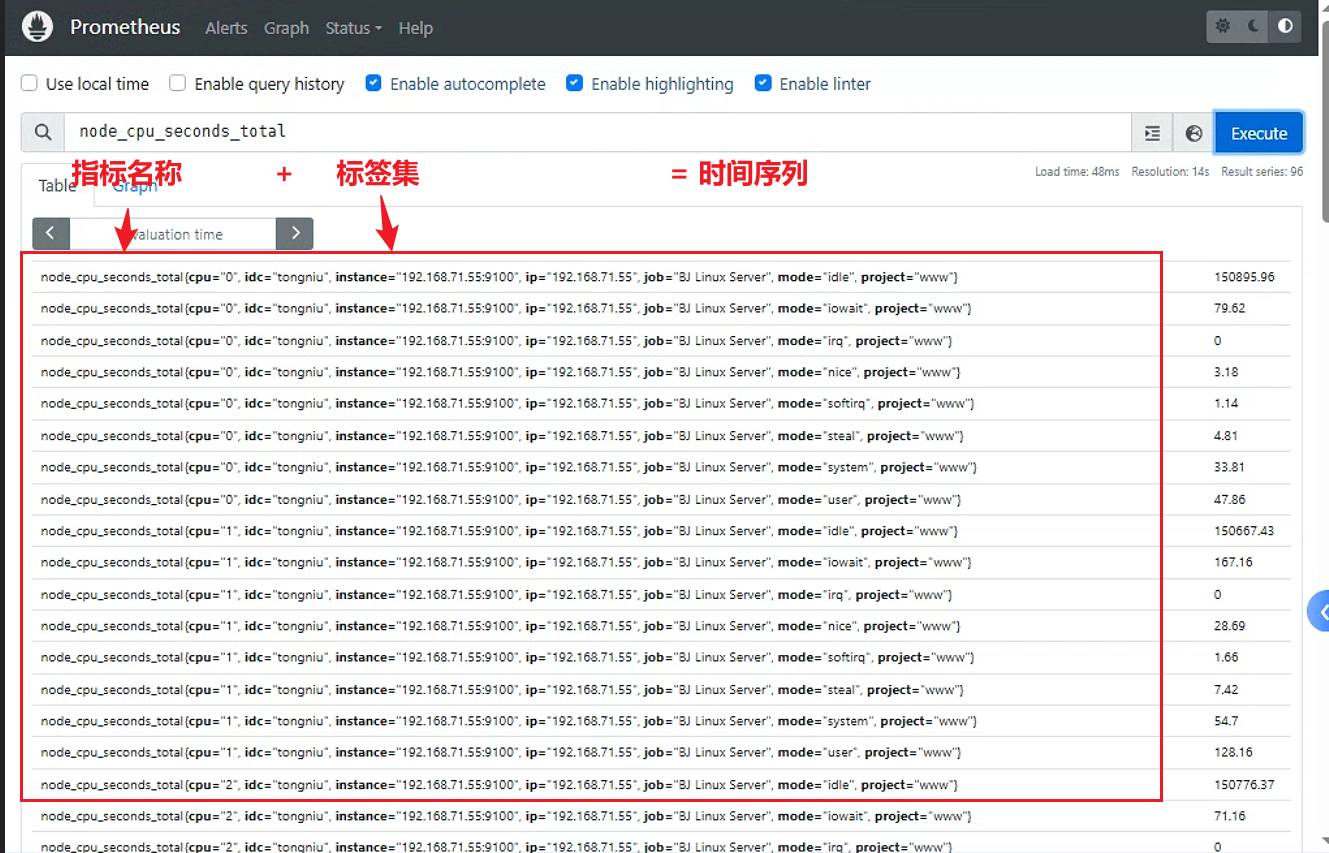Click the expression input with node_cpu_seconds_total
1329x853 pixels.
click(598, 132)
